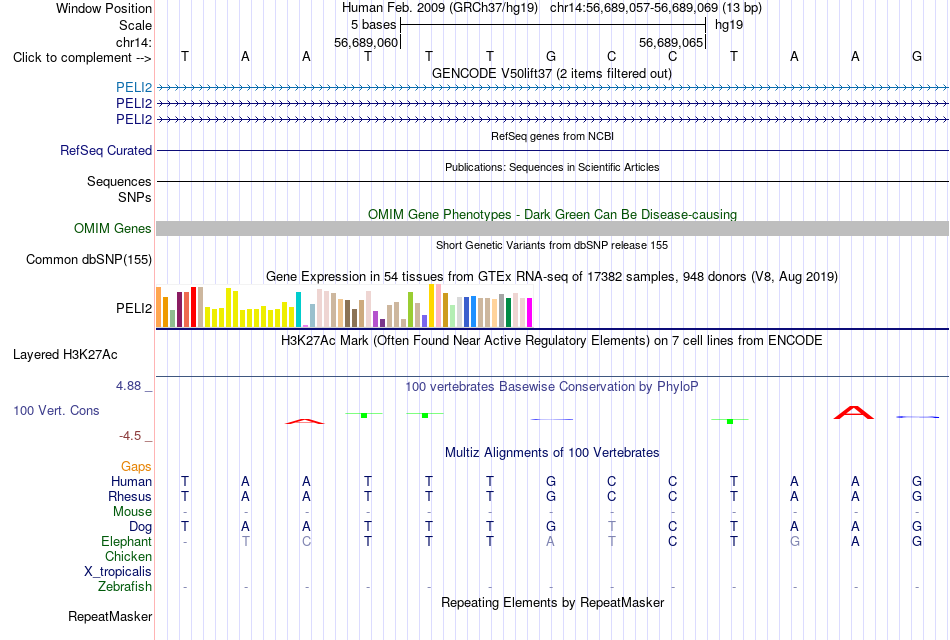Select the Dog species label
Image resolution: width=950 pixels, height=640 pixels.
pos(140,527)
